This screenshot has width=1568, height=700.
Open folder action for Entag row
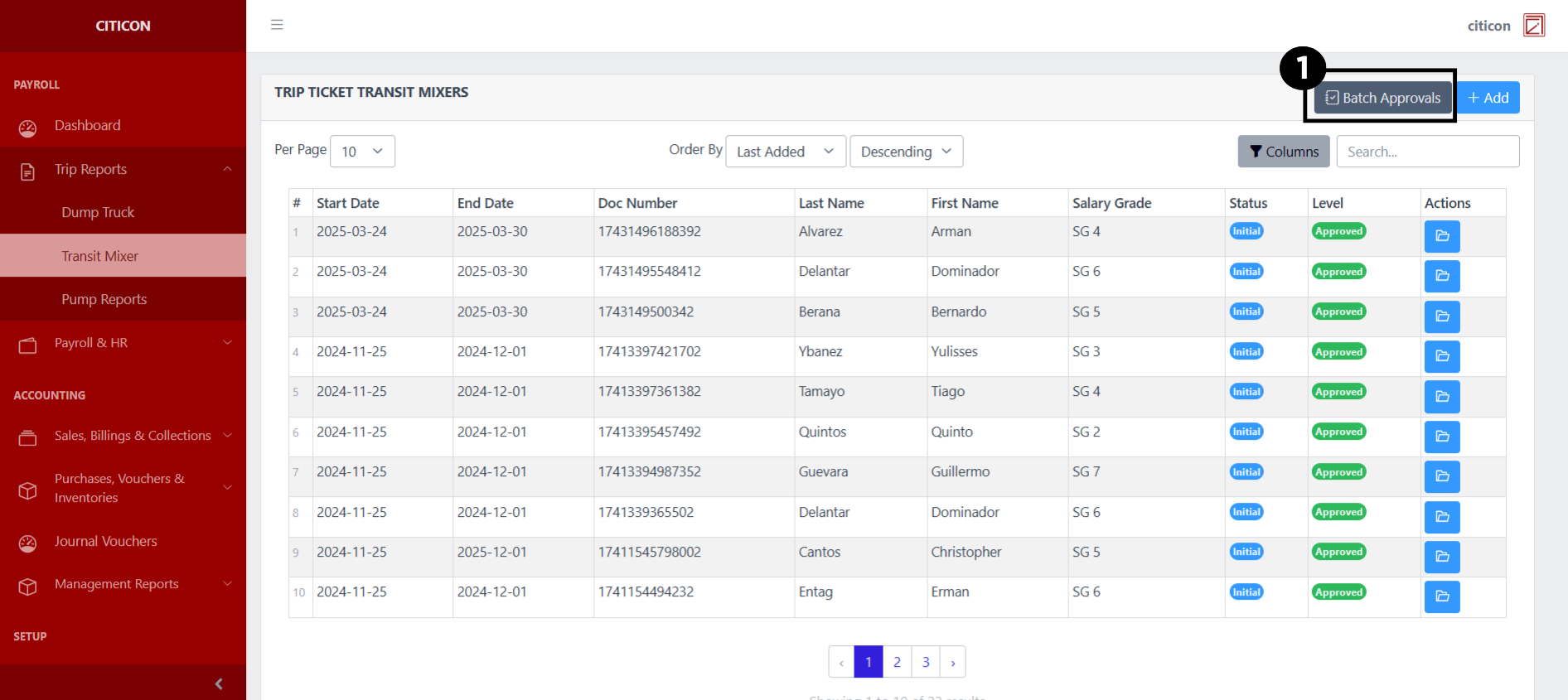pos(1441,596)
